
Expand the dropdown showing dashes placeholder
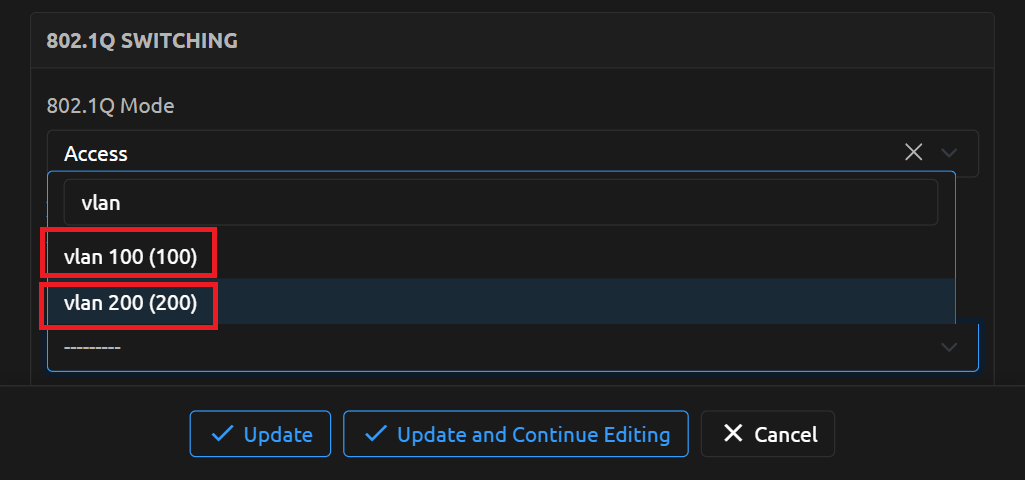(500, 347)
